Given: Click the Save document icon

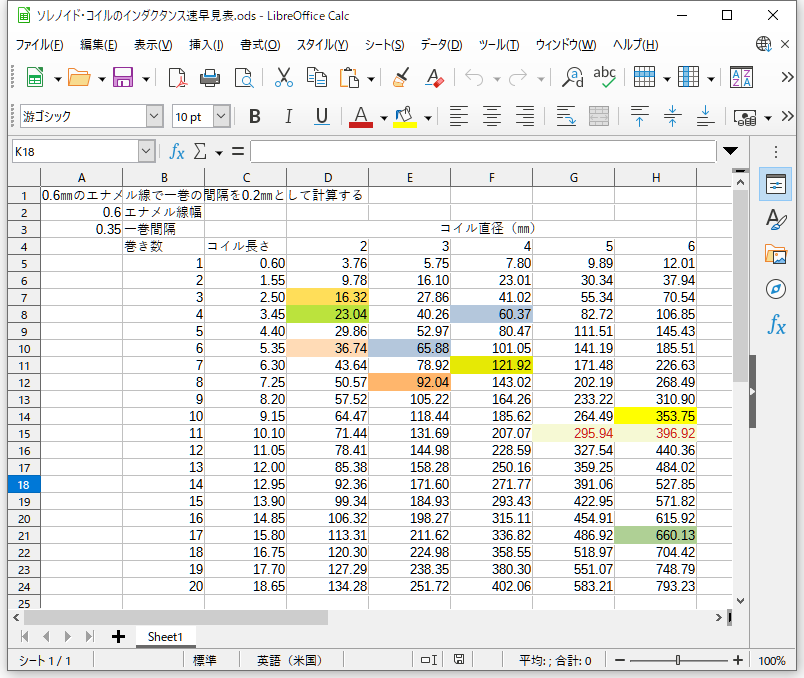Looking at the screenshot, I should click(x=124, y=78).
